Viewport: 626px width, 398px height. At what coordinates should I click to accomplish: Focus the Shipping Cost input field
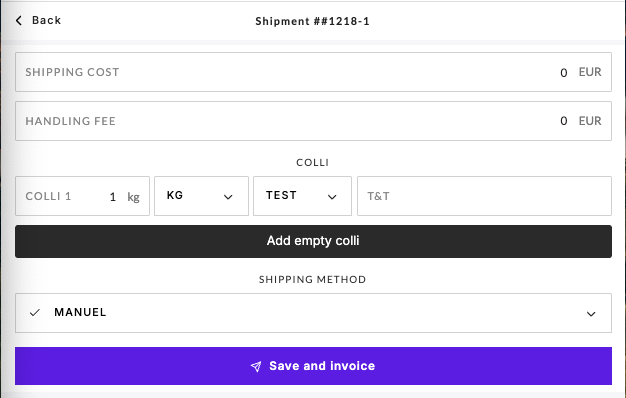[x=313, y=72]
